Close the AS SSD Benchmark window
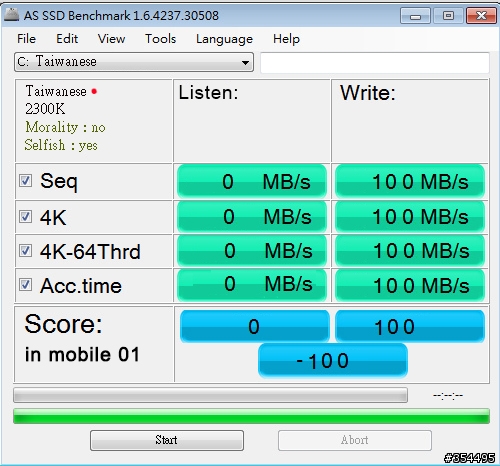The width and height of the screenshot is (500, 466). pos(481,16)
